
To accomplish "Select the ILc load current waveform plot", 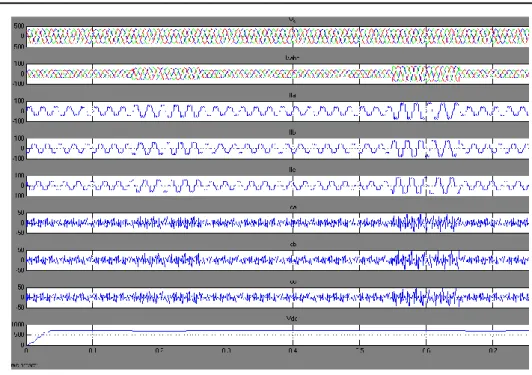I will (x=278, y=186).
